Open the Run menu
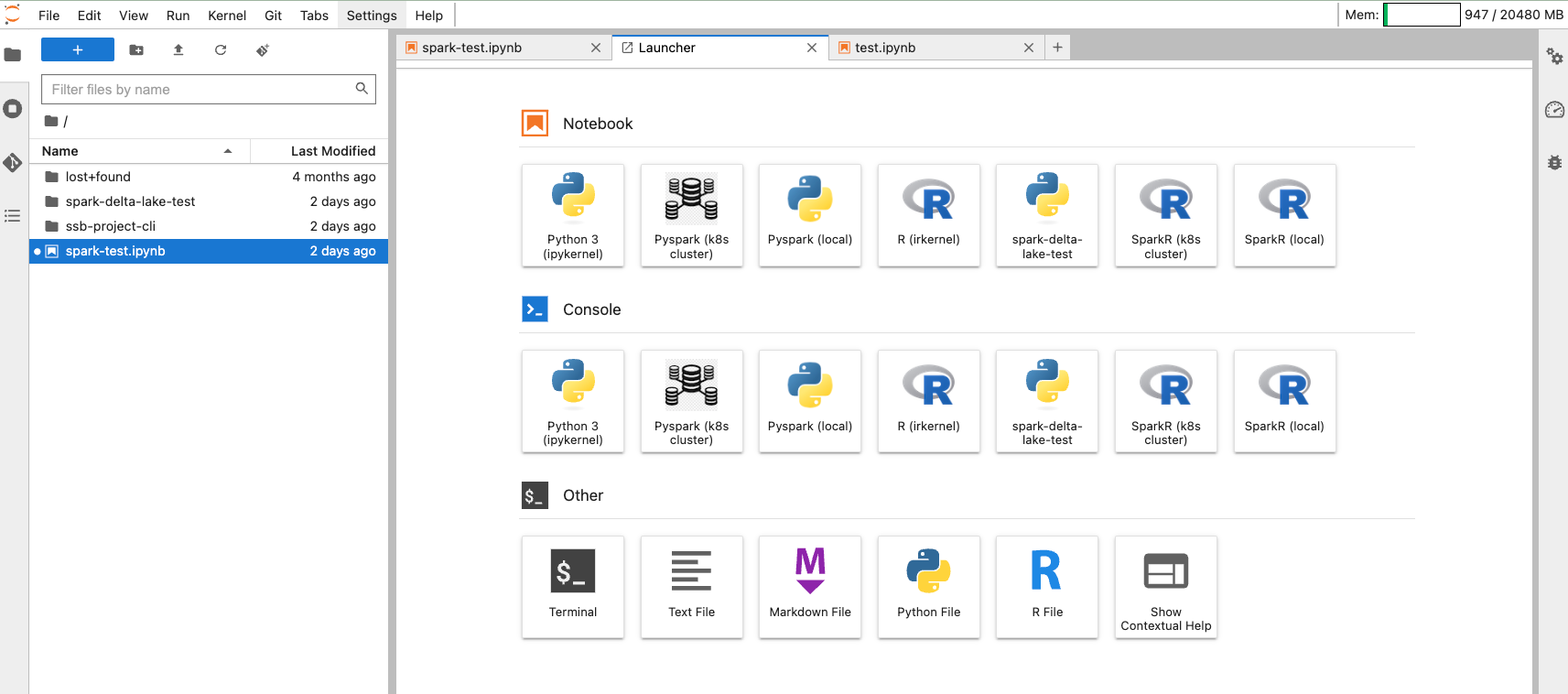The height and width of the screenshot is (694, 1568). [x=178, y=16]
